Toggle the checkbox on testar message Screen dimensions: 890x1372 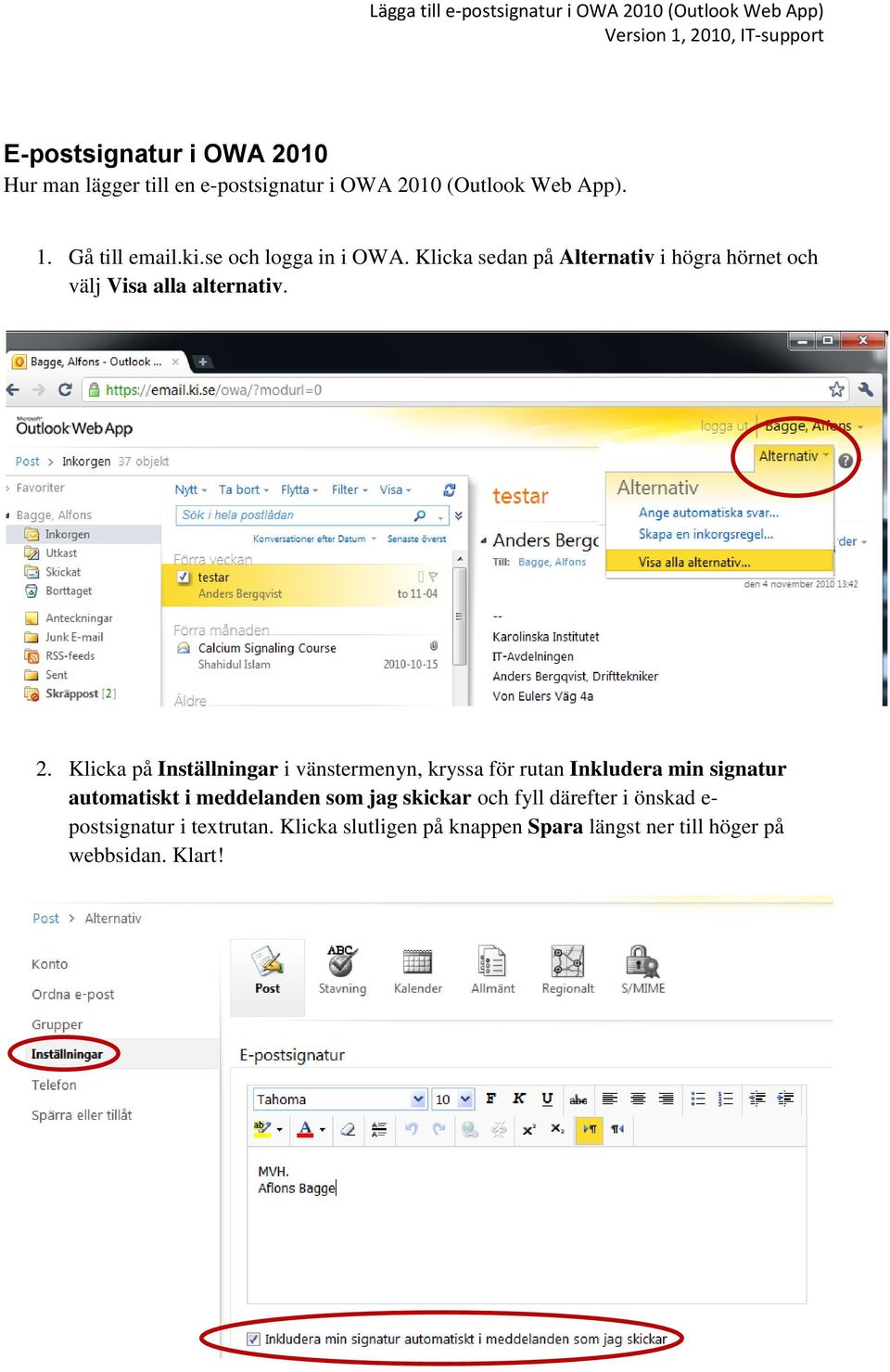184,577
